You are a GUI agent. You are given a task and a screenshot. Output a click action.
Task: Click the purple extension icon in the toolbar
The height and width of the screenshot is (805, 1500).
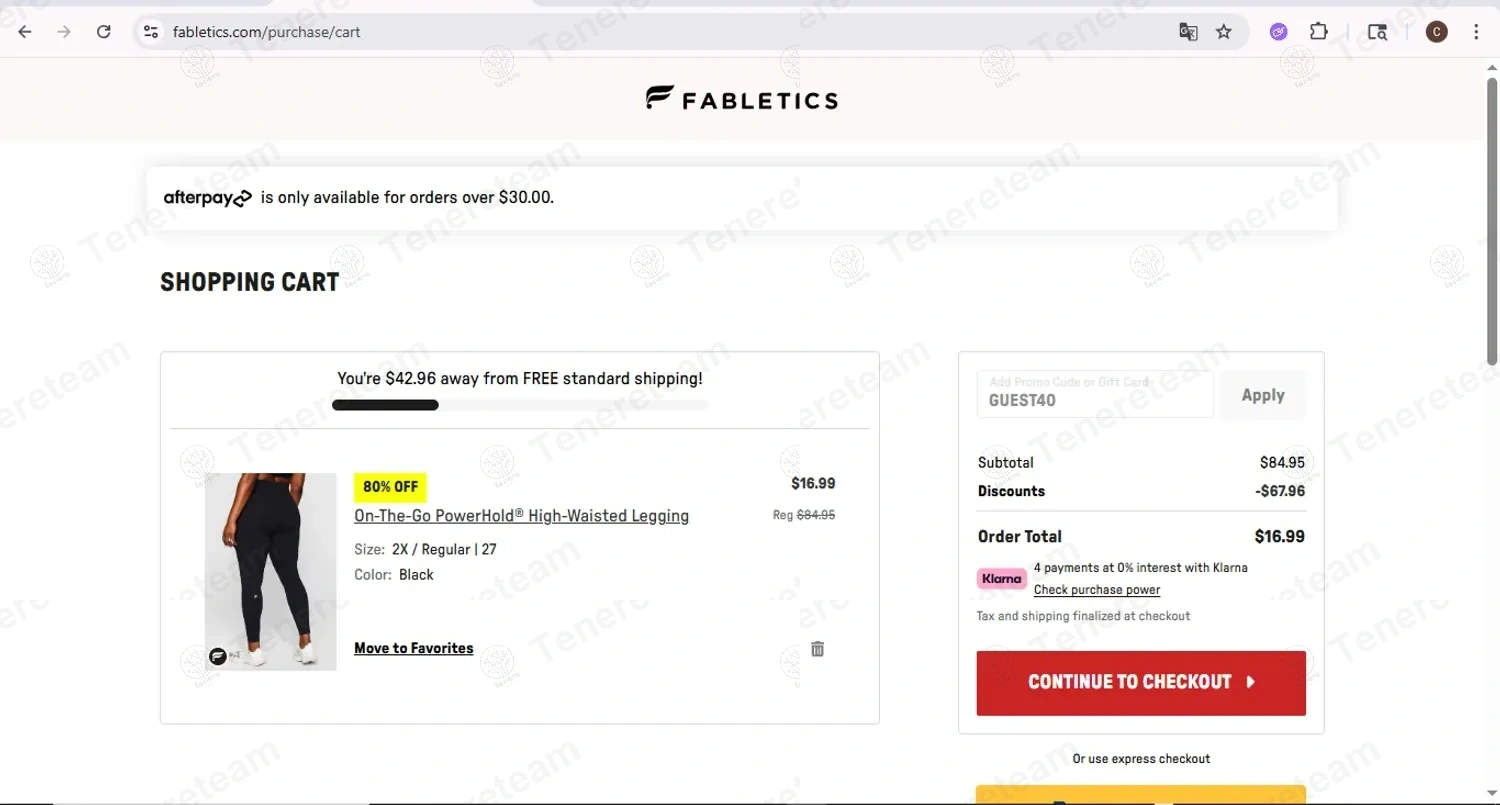point(1278,32)
